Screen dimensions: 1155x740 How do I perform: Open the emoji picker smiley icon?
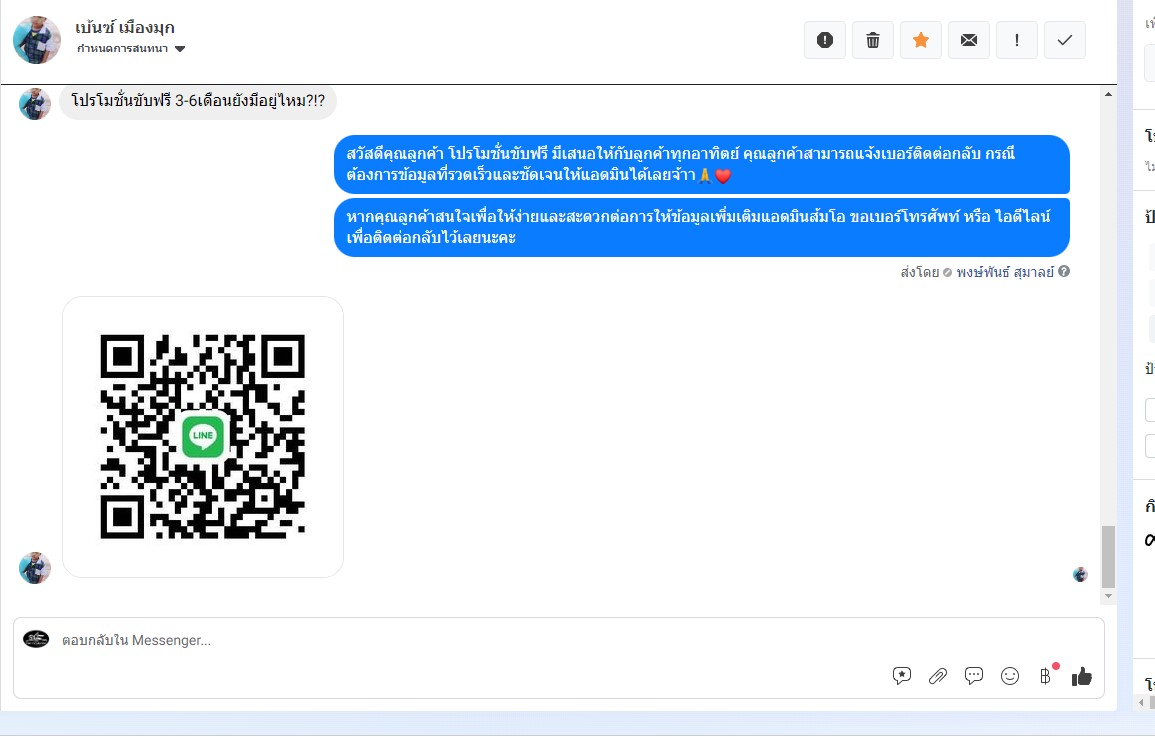[1010, 675]
